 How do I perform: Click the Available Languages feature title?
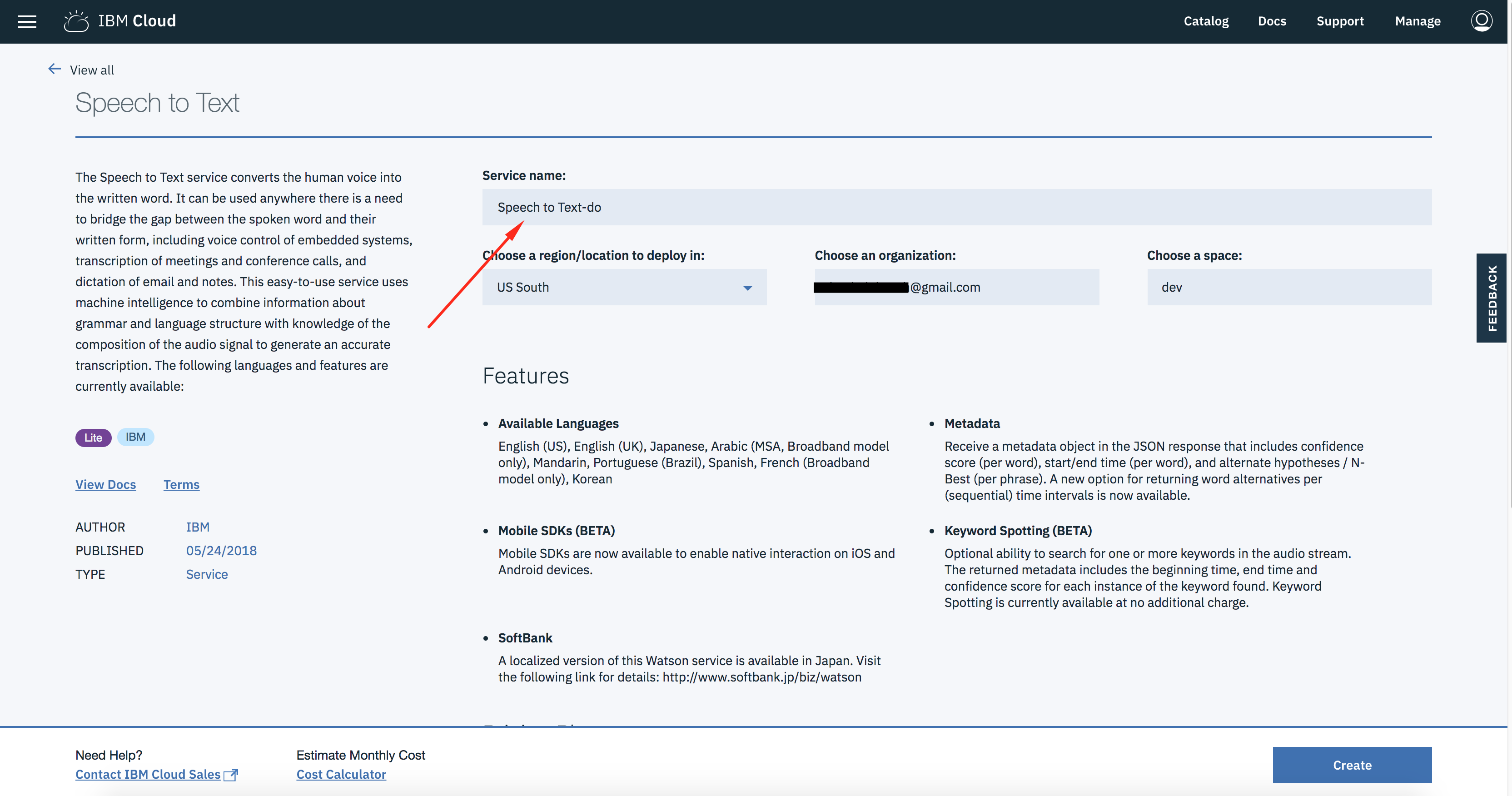558,423
